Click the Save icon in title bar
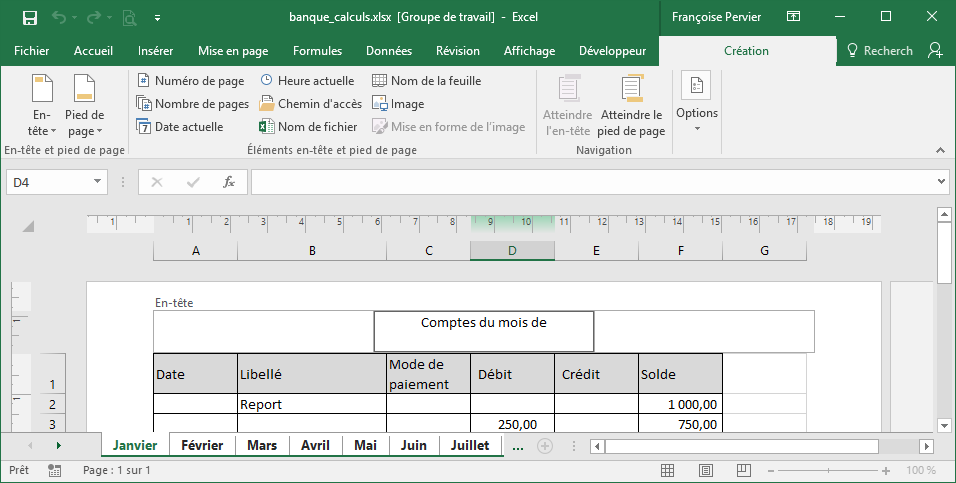956x483 pixels. [29, 17]
